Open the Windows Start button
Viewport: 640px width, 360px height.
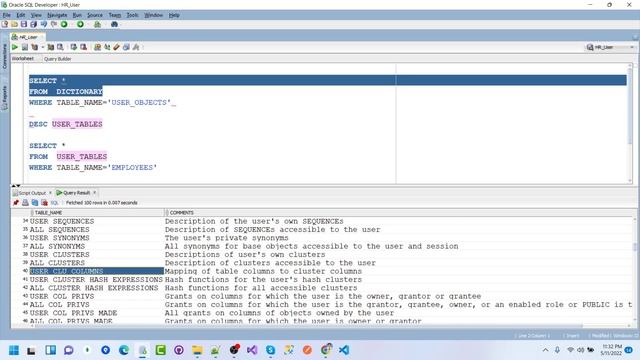coord(14,350)
